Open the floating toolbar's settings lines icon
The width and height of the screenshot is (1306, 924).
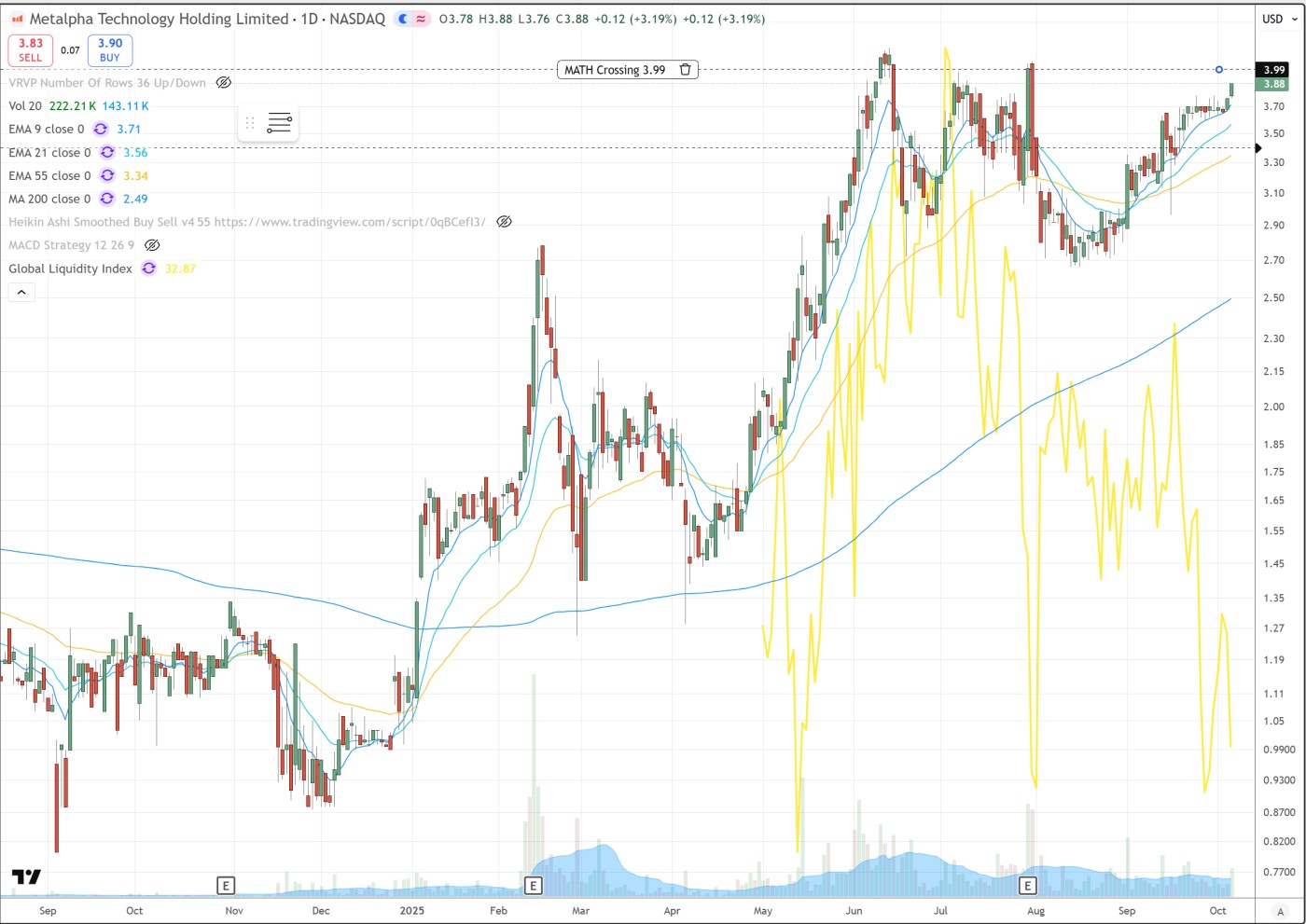tap(279, 123)
